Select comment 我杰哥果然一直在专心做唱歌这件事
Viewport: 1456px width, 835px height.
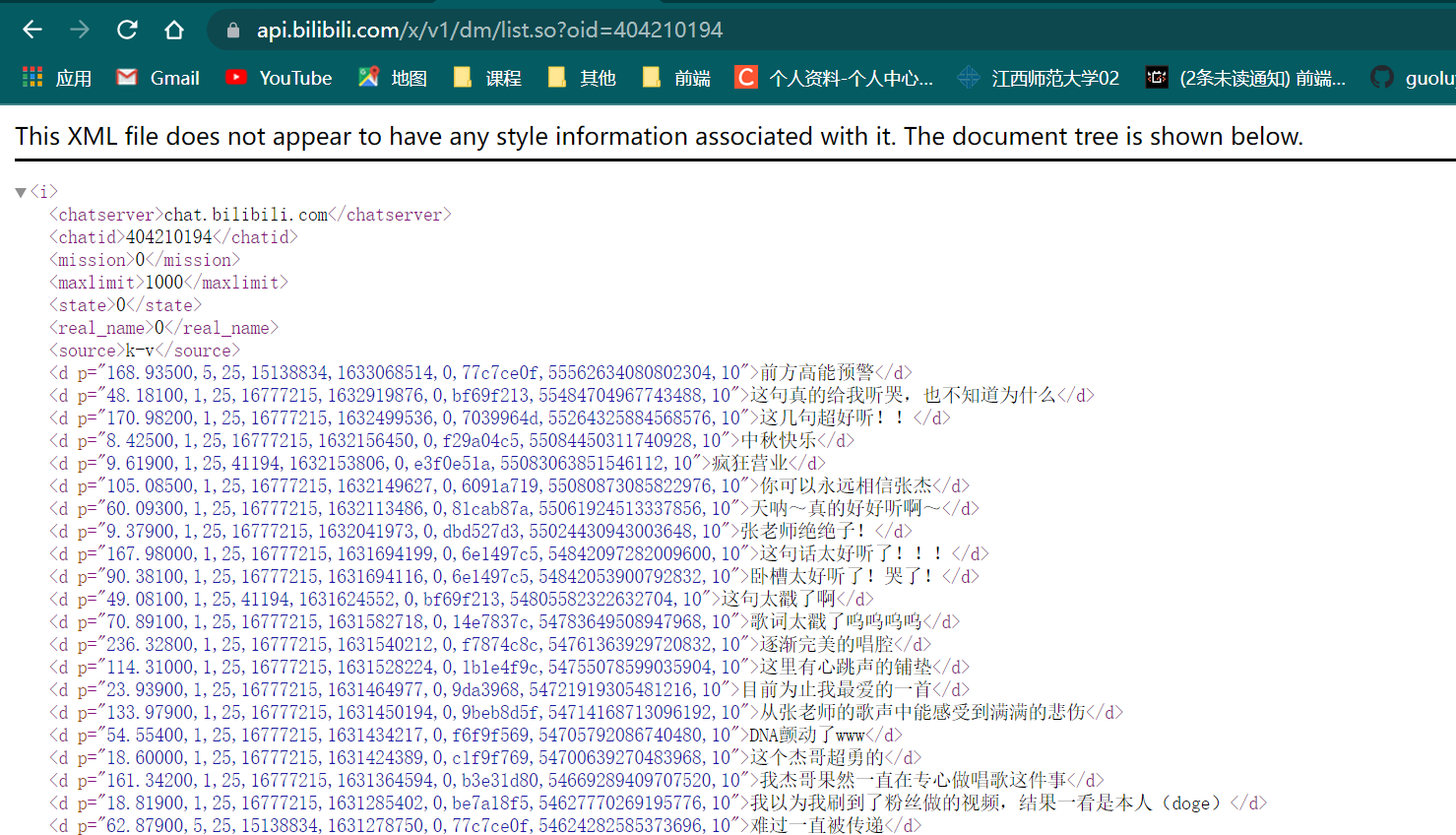(x=913, y=781)
